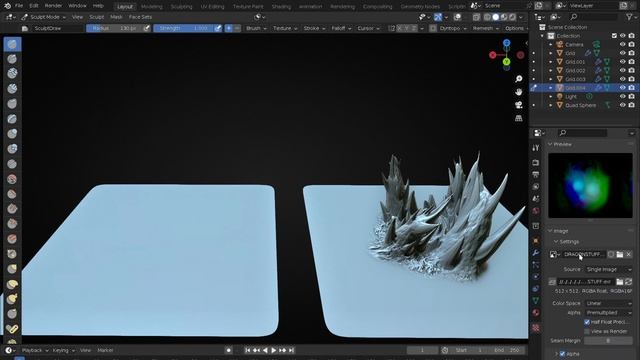Open the File menu
The height and width of the screenshot is (360, 640).
[x=19, y=6]
